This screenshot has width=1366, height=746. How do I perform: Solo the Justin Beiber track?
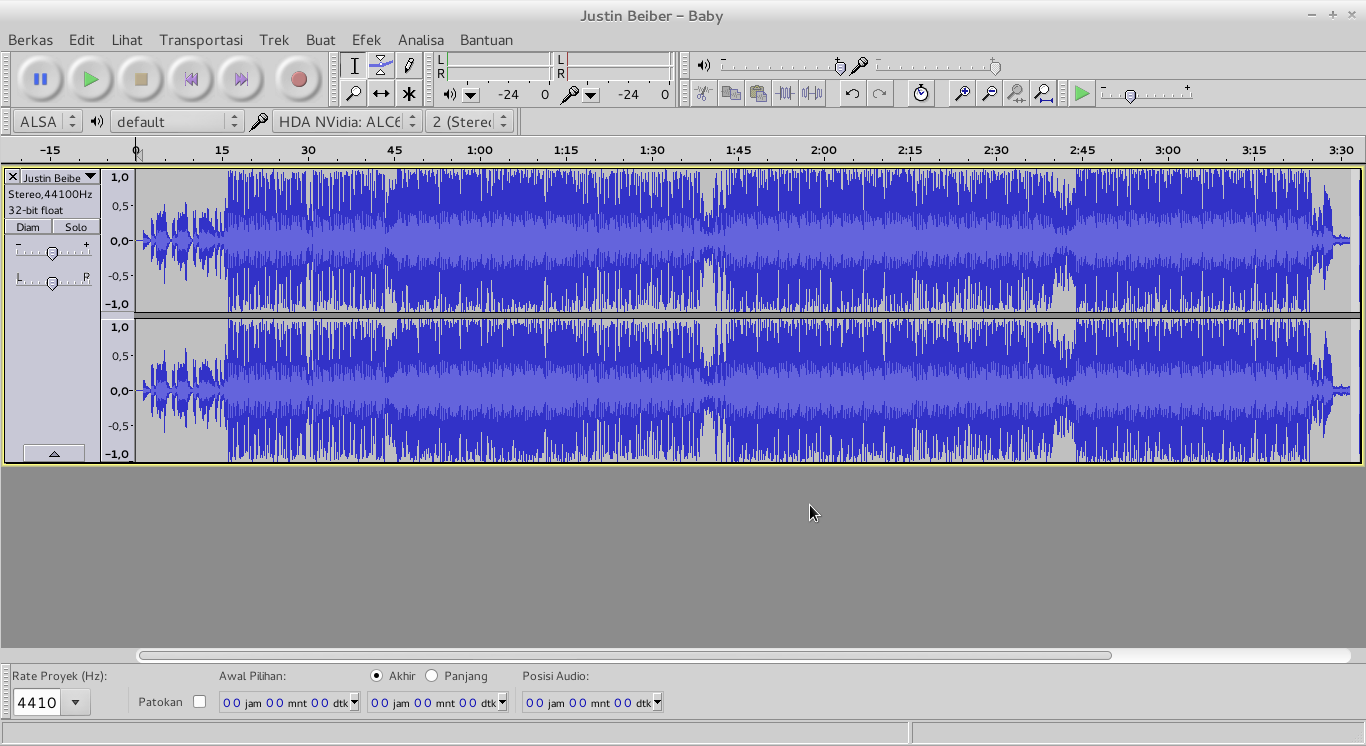click(x=76, y=227)
